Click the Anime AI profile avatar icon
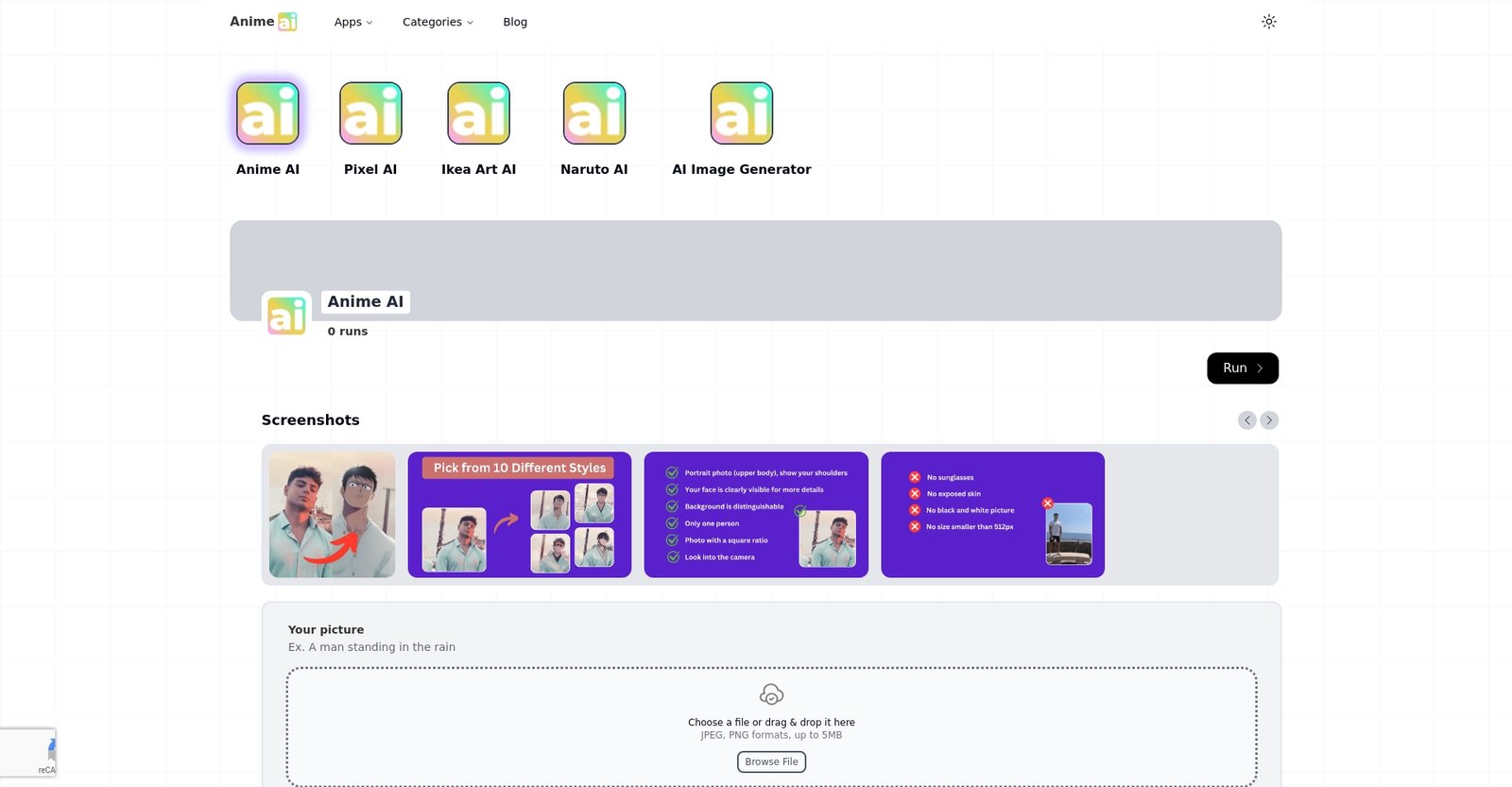The image size is (1512, 787). [x=286, y=316]
